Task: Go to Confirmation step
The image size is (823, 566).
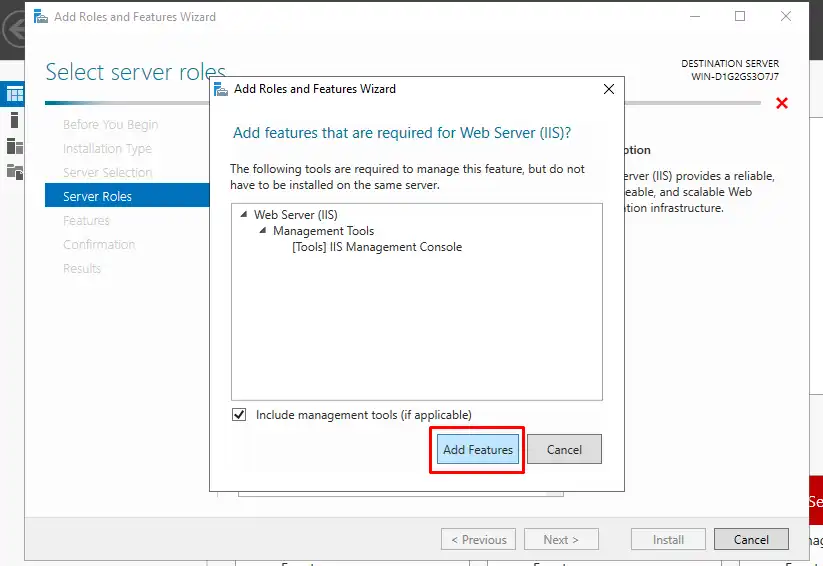Action: point(99,245)
